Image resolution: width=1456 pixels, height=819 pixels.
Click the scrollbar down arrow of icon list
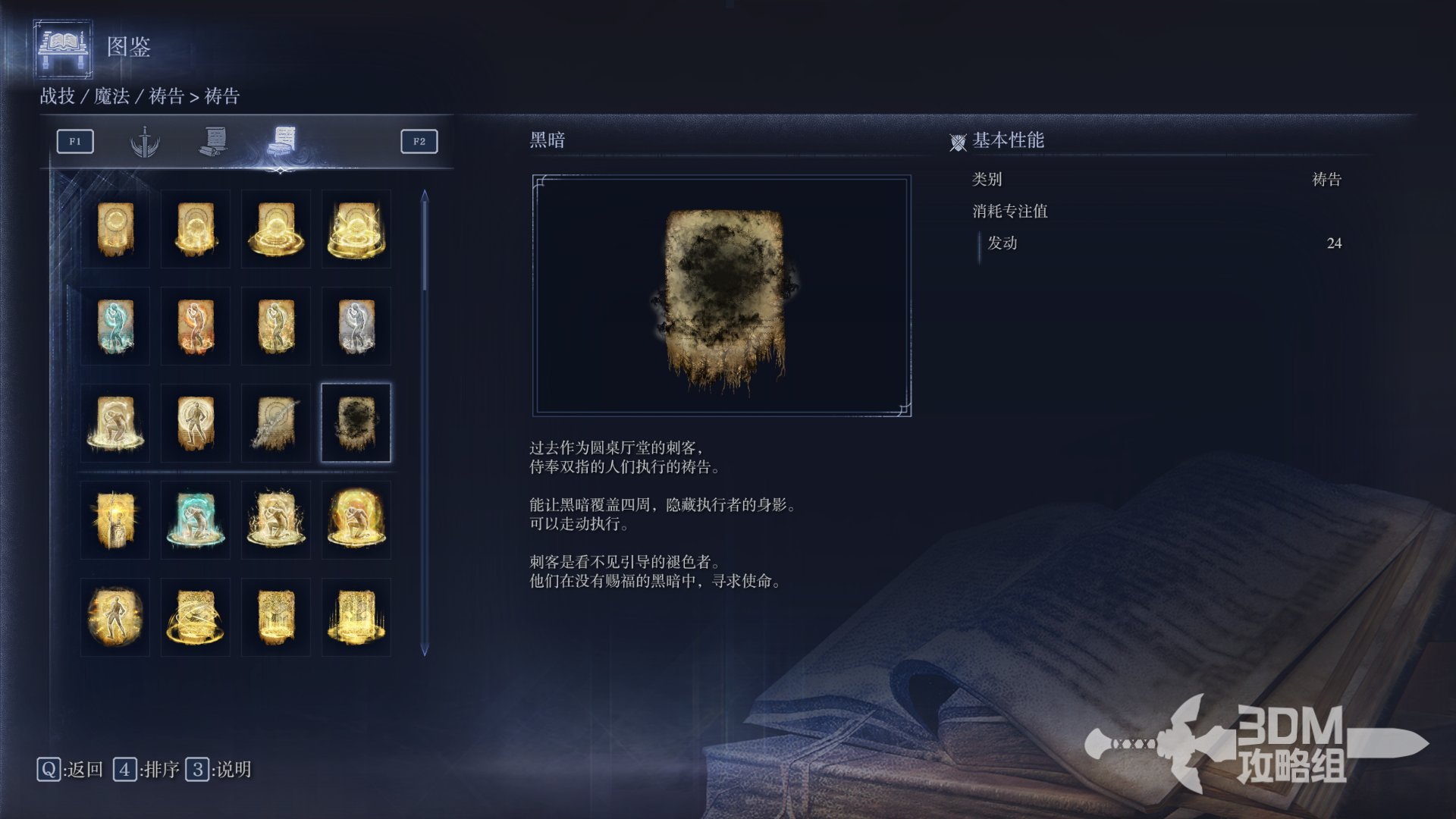(x=425, y=650)
